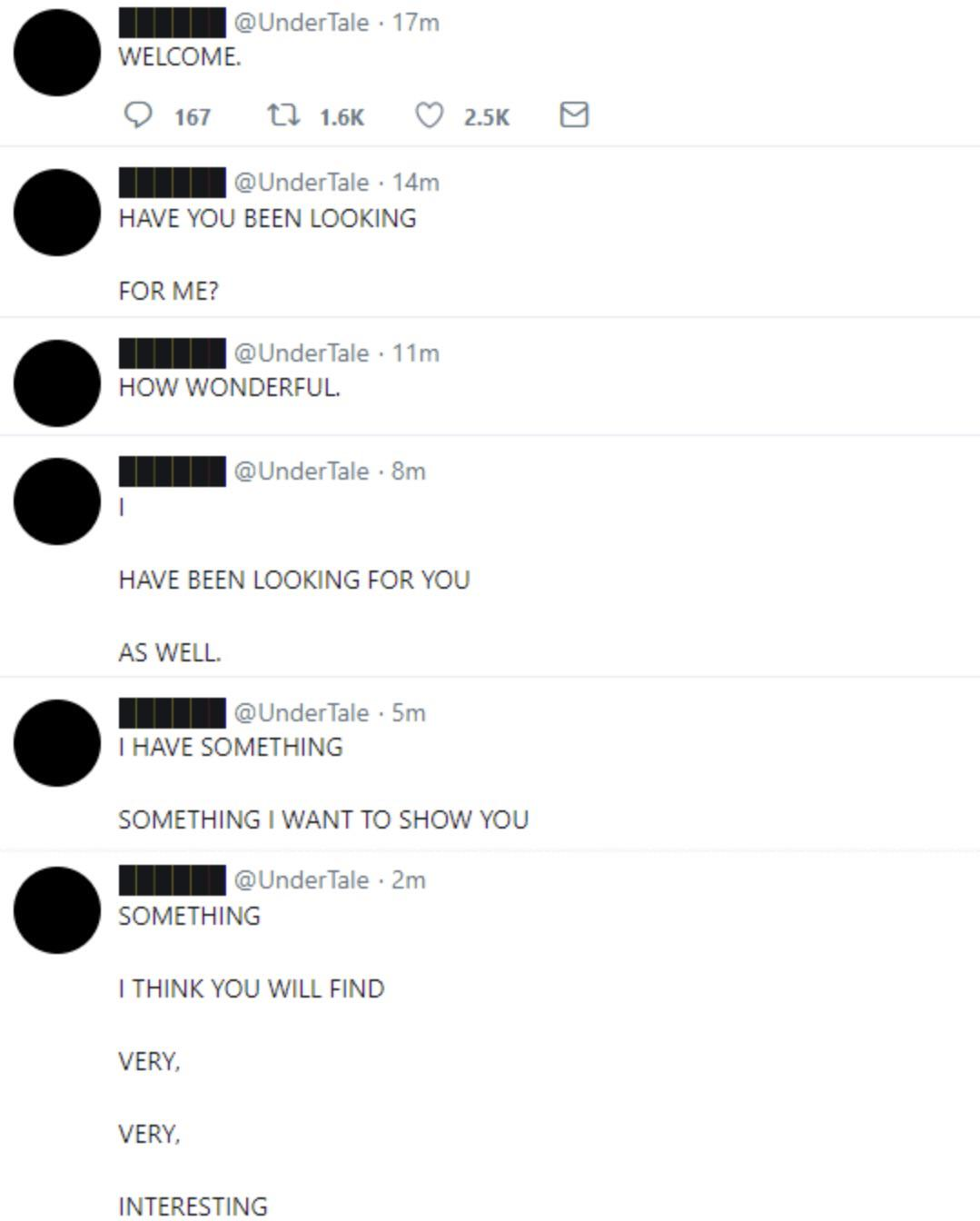Open the 8m timestamp link
The height and width of the screenshot is (1221, 980).
[409, 471]
